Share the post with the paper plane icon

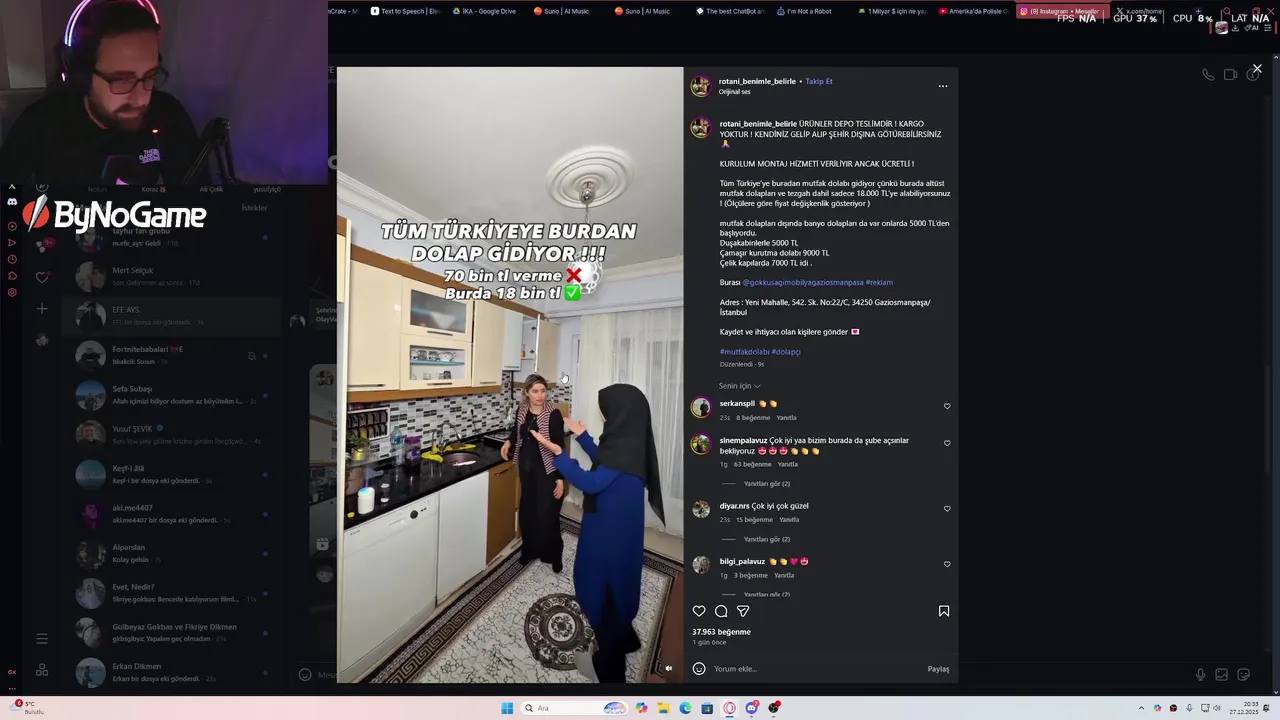tap(743, 611)
